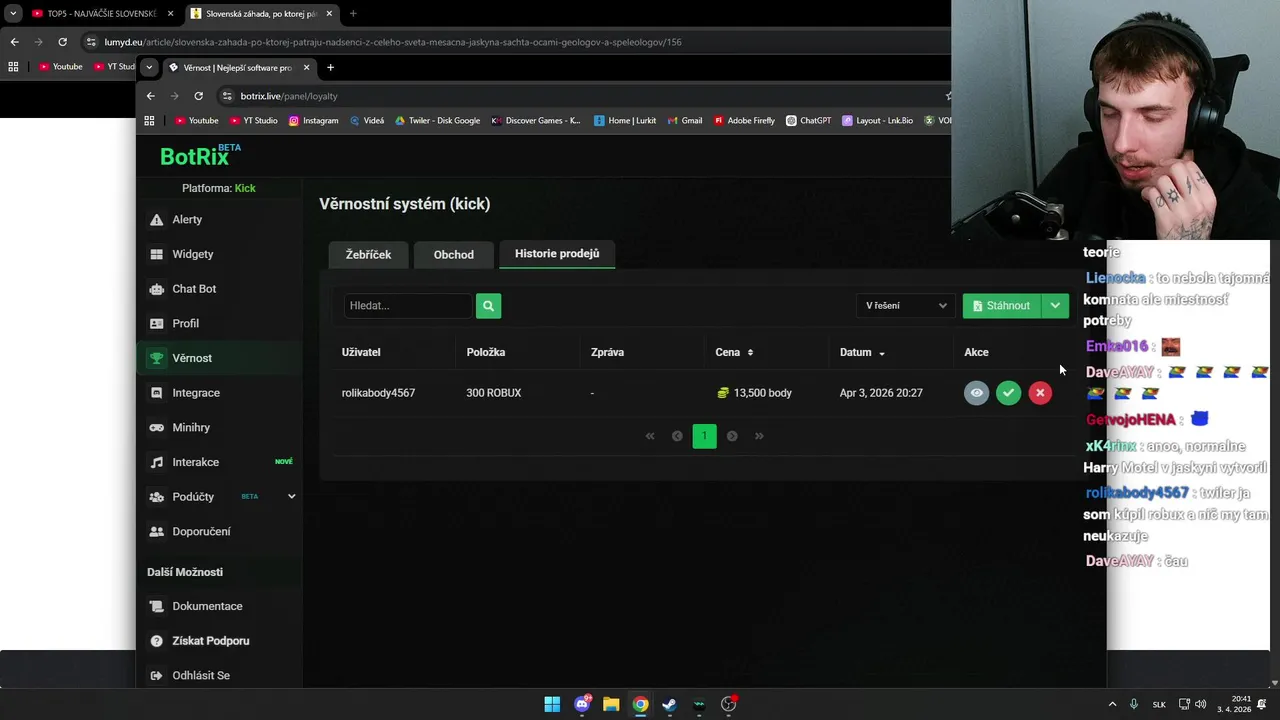This screenshot has height=720, width=1280.
Task: Show hidden system tray icons
Action: [x=1112, y=704]
